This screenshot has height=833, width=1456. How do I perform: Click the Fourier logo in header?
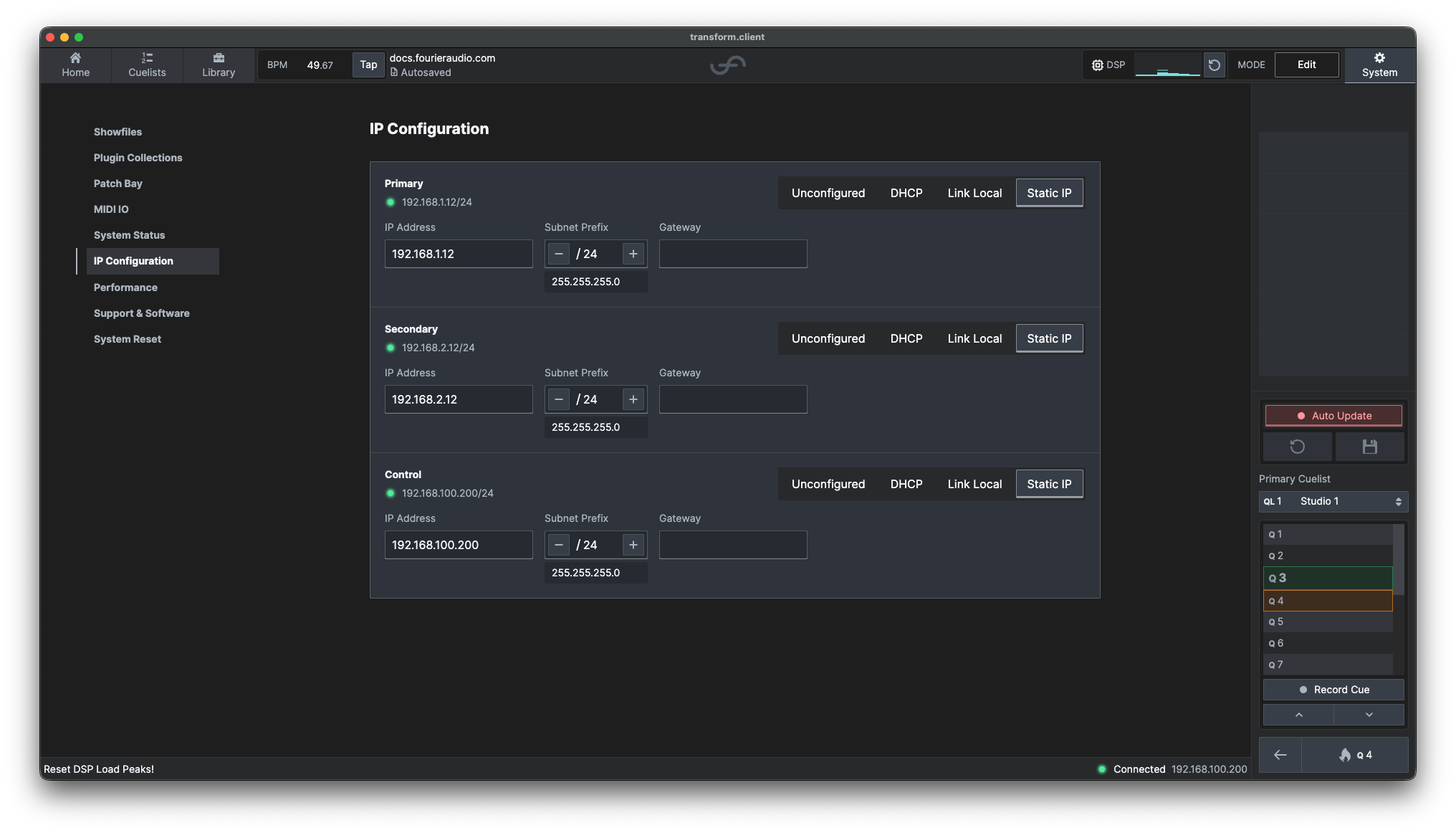pyautogui.click(x=728, y=66)
